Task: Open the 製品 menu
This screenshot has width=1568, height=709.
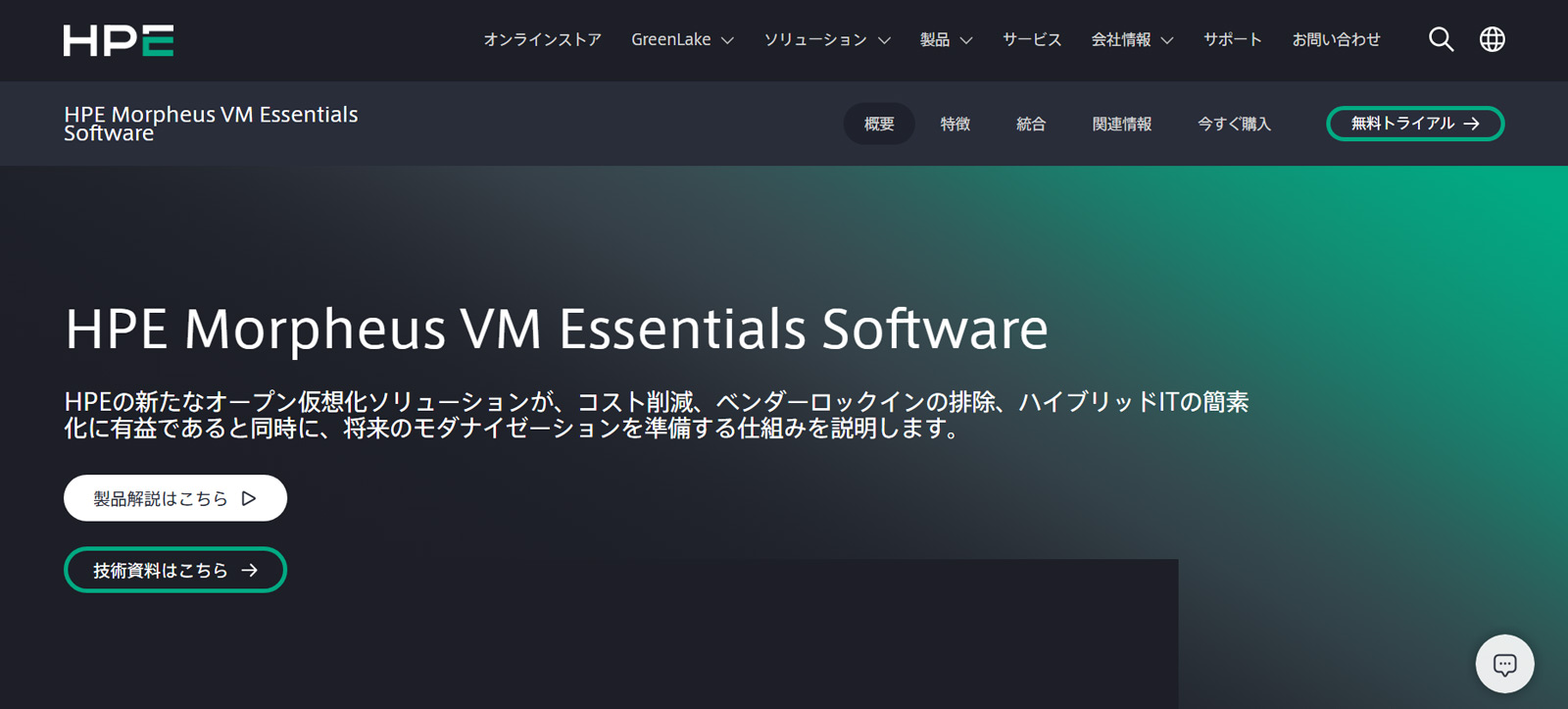Action: click(x=947, y=39)
